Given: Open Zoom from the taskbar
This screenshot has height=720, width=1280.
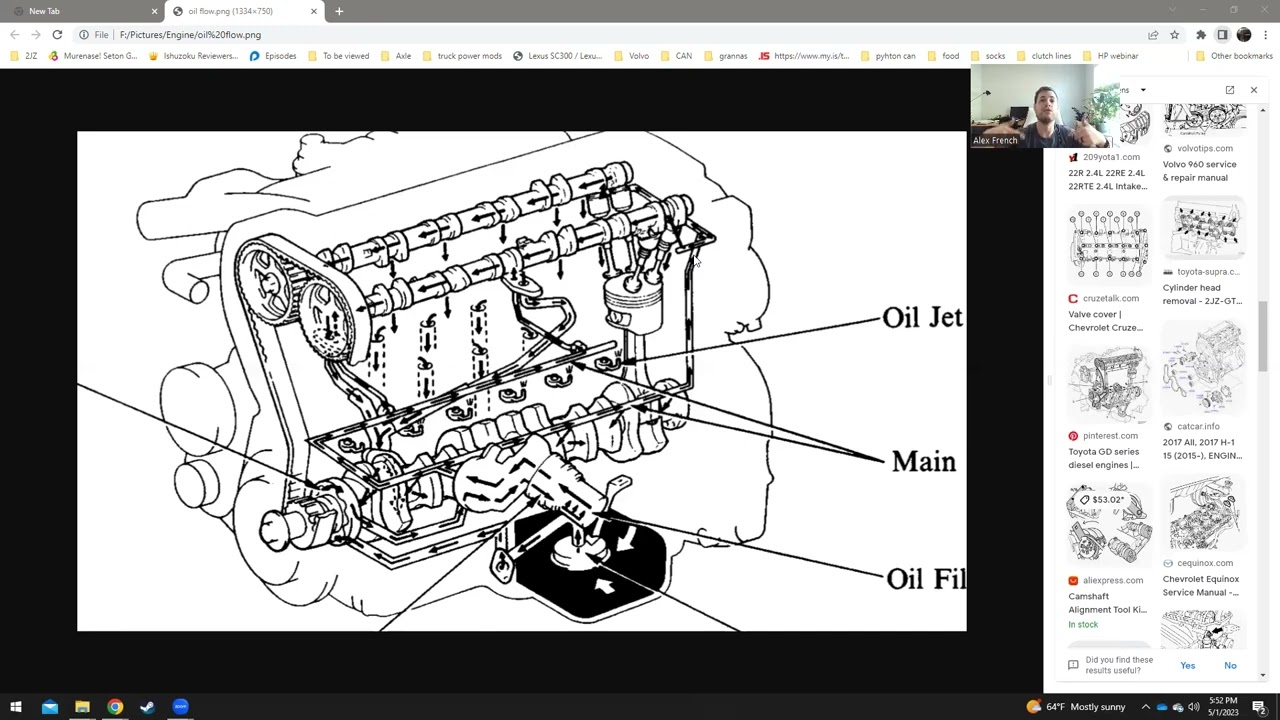Looking at the screenshot, I should (180, 707).
